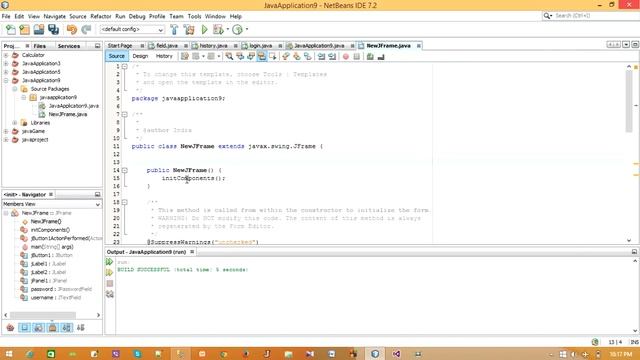Toggle the Show Inherited Members Navigator filter
Viewport: 640px width, 360px height.
point(10,327)
